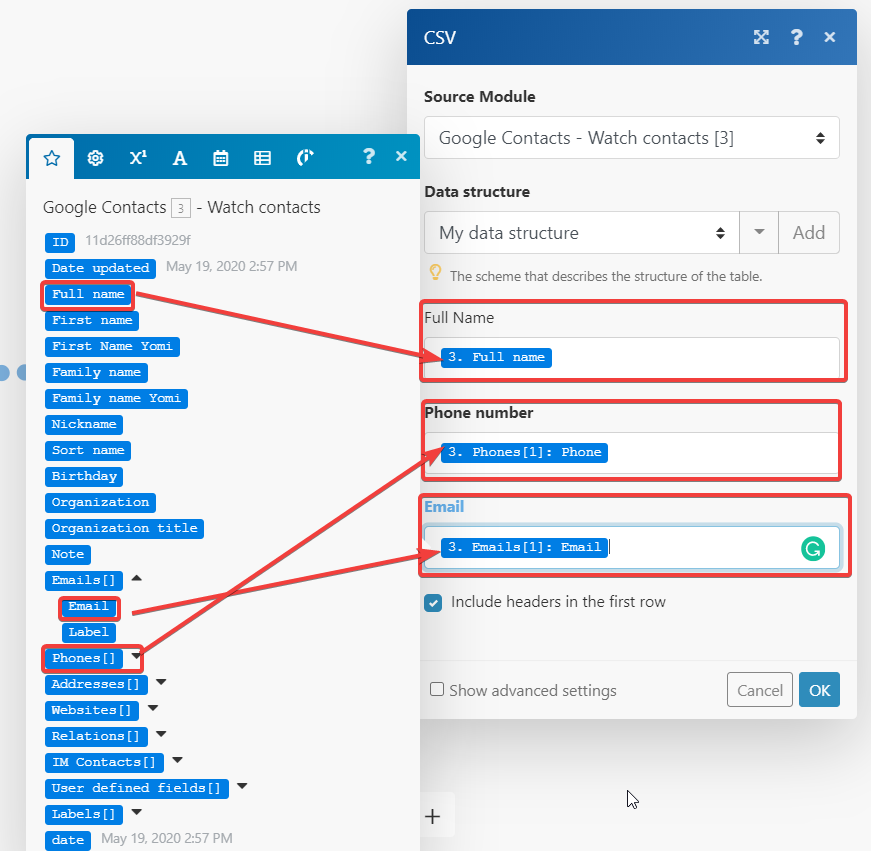Expand the Websites[] array

[x=153, y=708]
